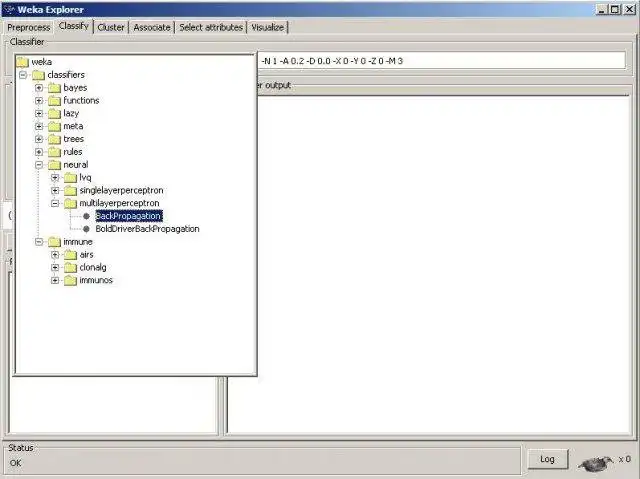This screenshot has width=640, height=479.
Task: Click the BoldDriverBackPropagation leaf bullet icon
Action: (86, 229)
